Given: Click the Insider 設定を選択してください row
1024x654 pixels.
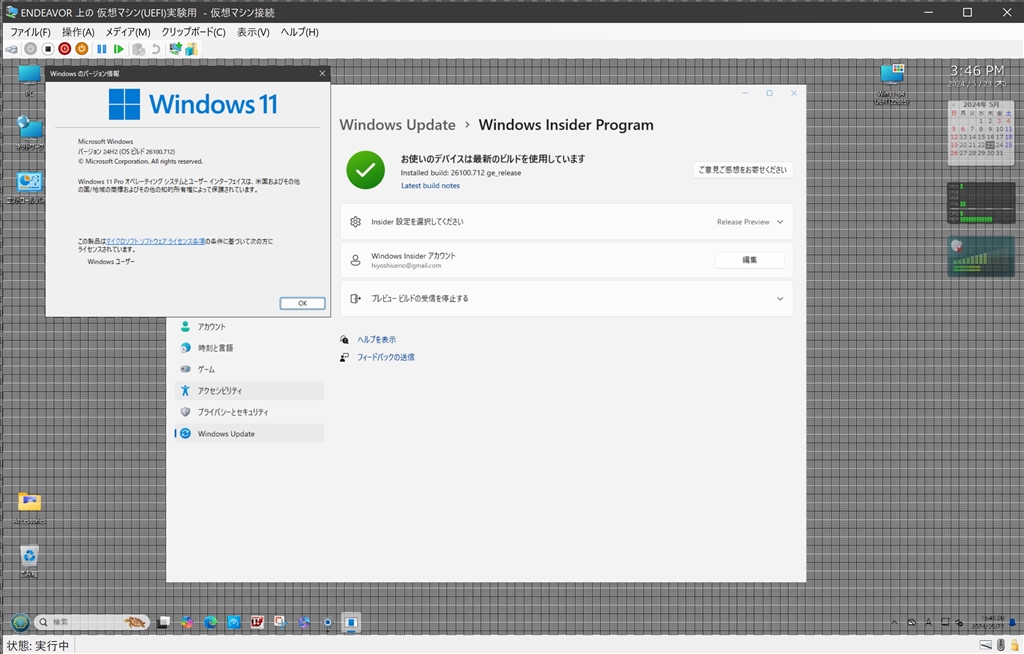Looking at the screenshot, I should pos(566,222).
